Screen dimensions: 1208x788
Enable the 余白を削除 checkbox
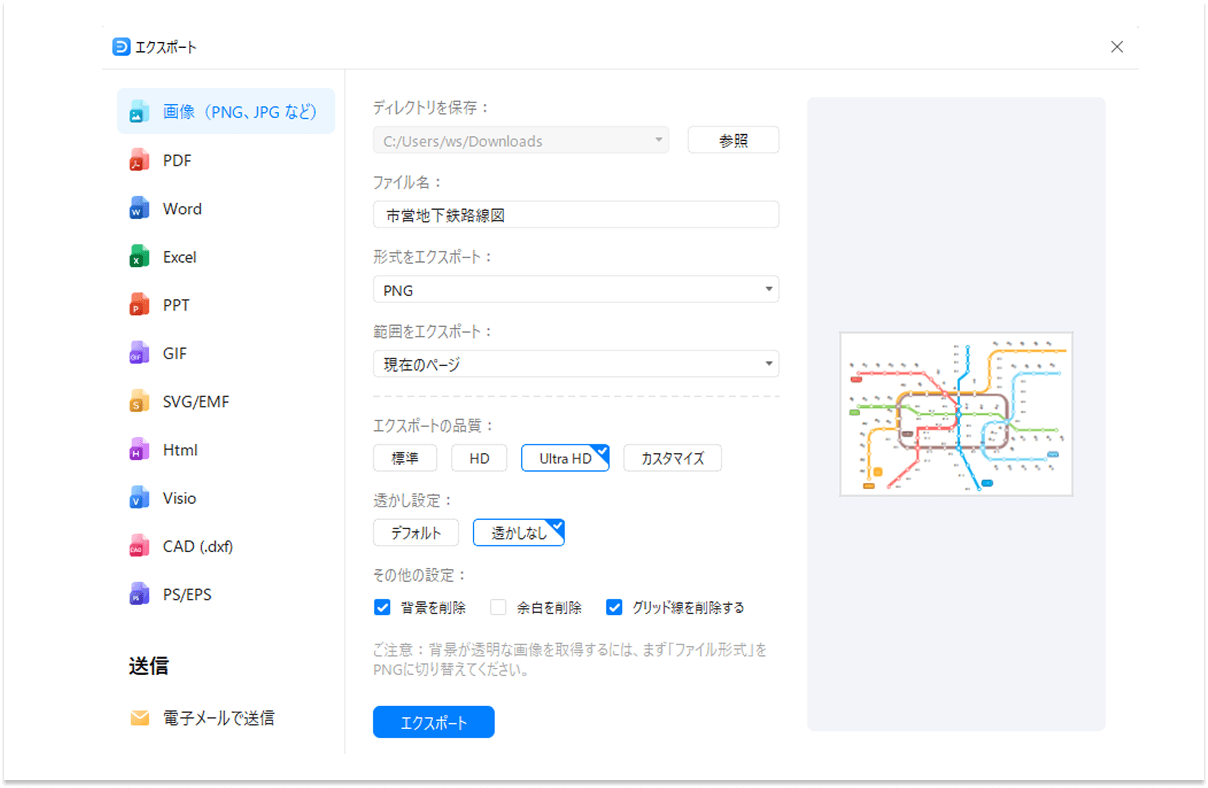(498, 607)
